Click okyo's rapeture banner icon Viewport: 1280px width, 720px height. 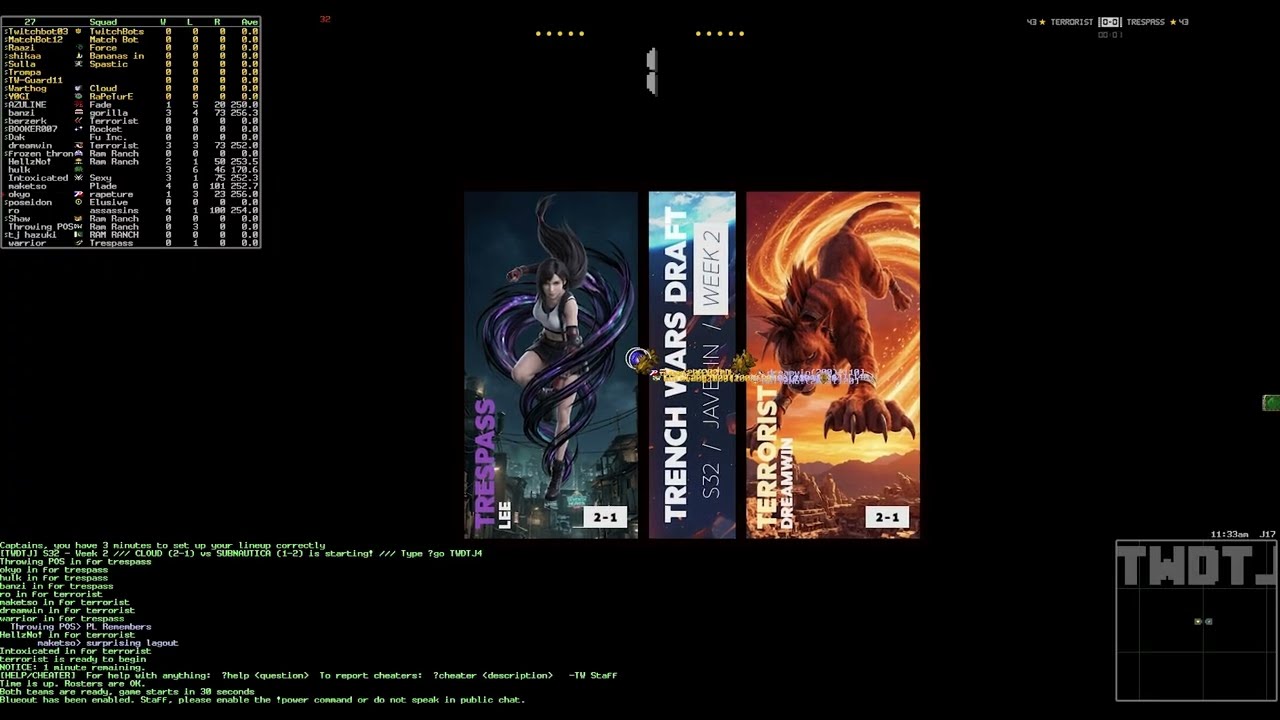tap(78, 194)
